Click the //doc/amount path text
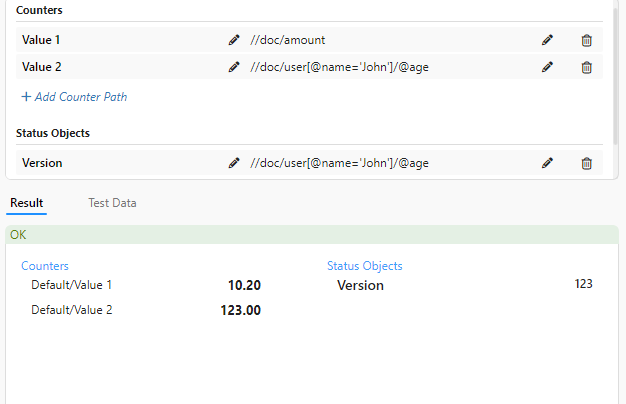The height and width of the screenshot is (404, 626). [x=287, y=40]
